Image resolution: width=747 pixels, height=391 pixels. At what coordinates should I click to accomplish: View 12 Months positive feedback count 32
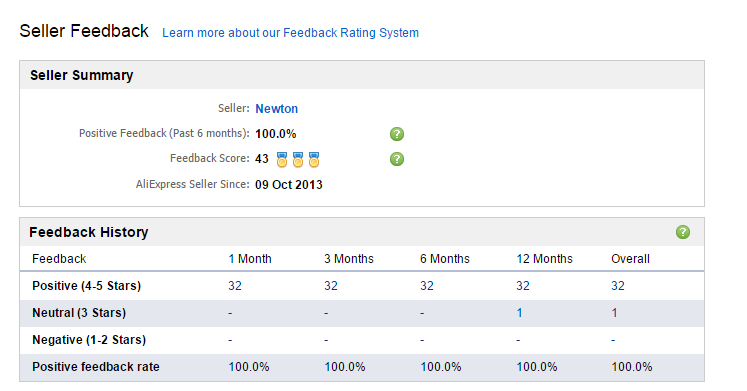point(523,286)
